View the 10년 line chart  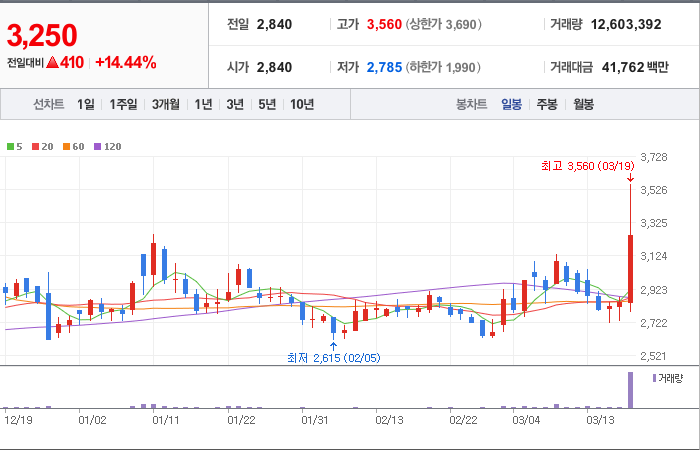click(x=302, y=104)
